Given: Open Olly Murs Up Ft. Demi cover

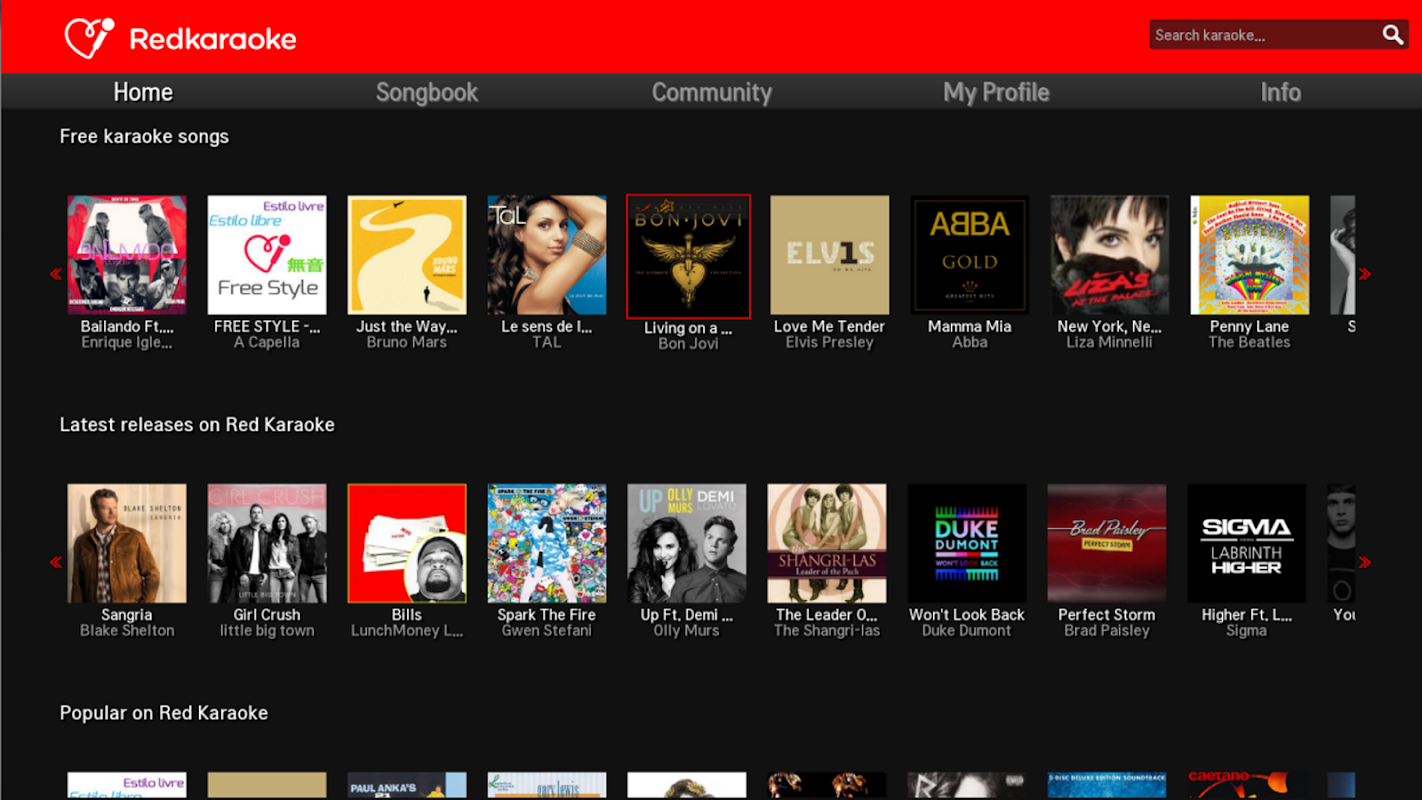Looking at the screenshot, I should point(687,544).
